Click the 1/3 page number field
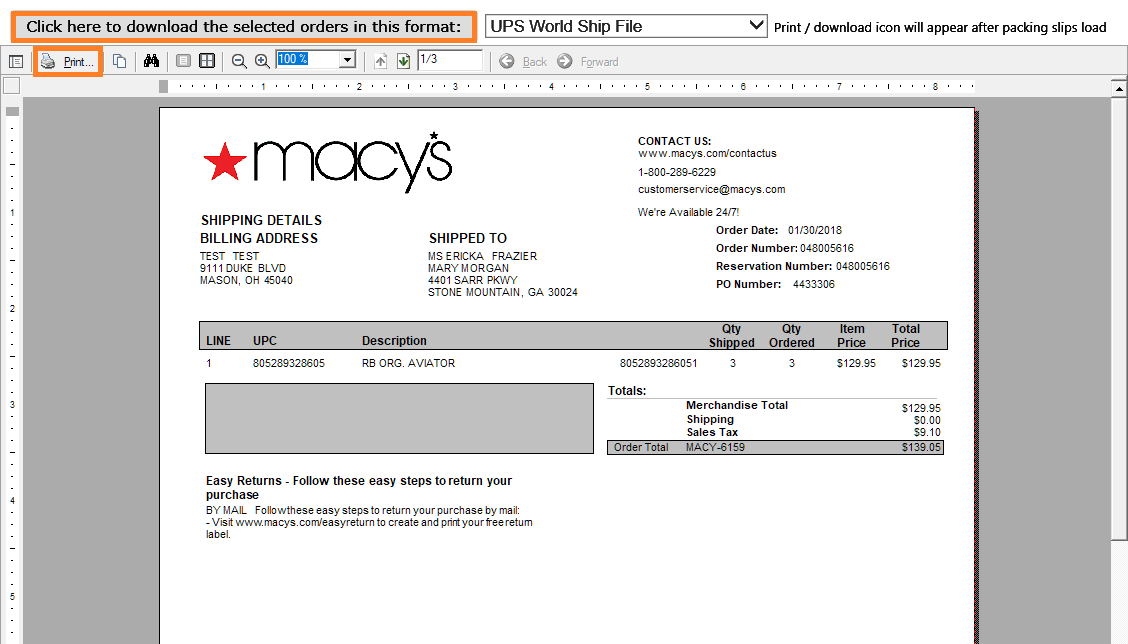 pyautogui.click(x=450, y=60)
